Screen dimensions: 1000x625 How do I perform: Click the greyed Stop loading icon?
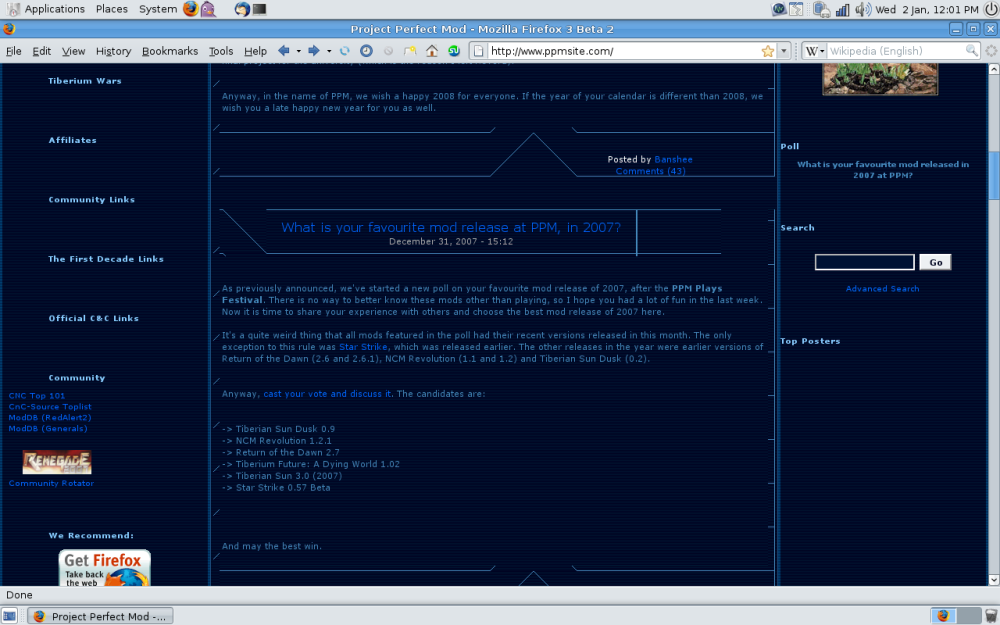point(388,51)
